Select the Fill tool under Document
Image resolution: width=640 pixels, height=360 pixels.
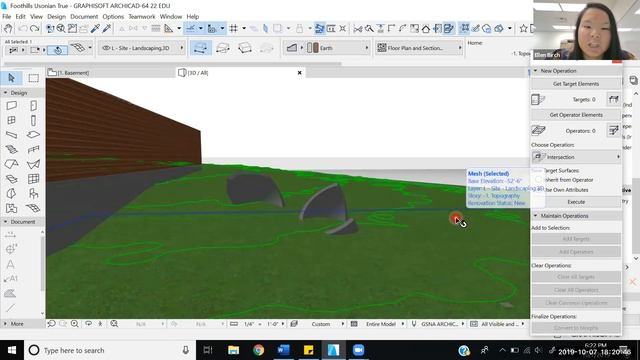point(11,293)
